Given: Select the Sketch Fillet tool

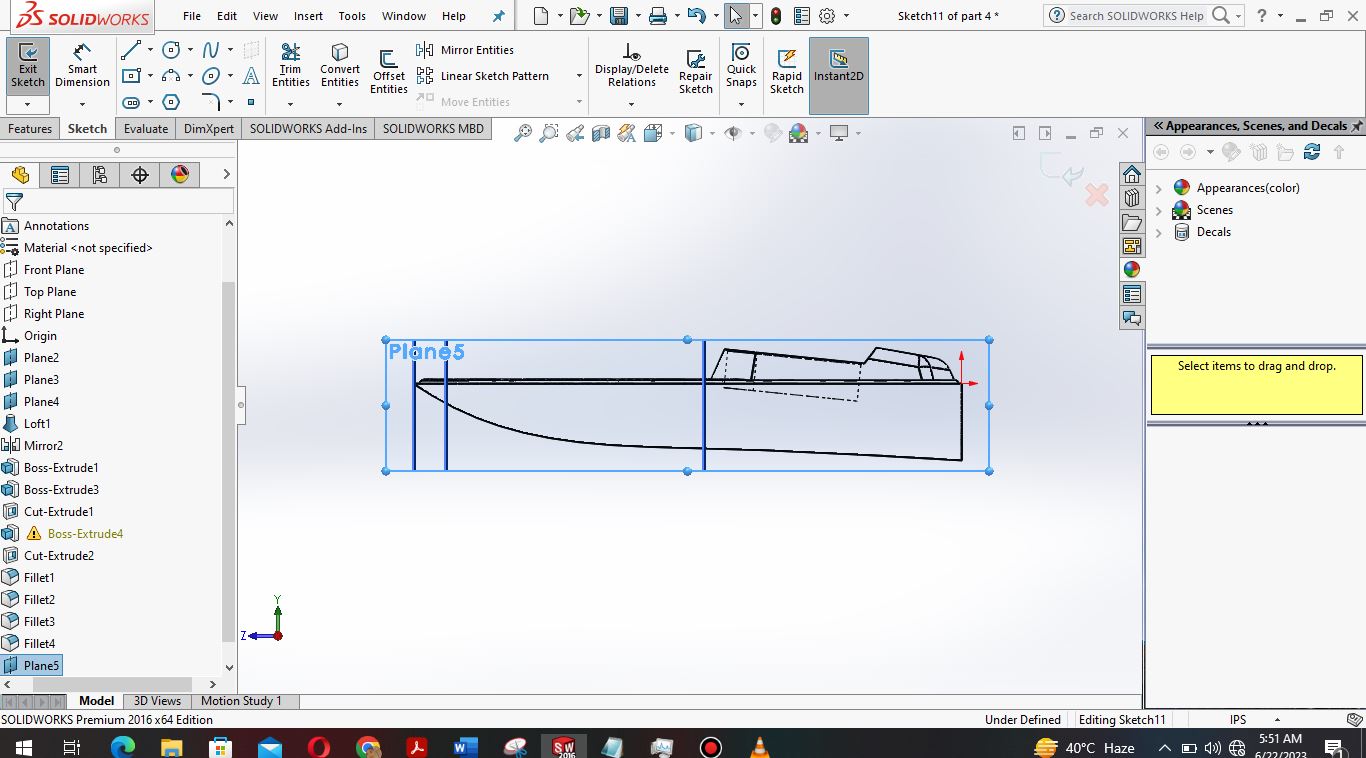Looking at the screenshot, I should point(211,102).
